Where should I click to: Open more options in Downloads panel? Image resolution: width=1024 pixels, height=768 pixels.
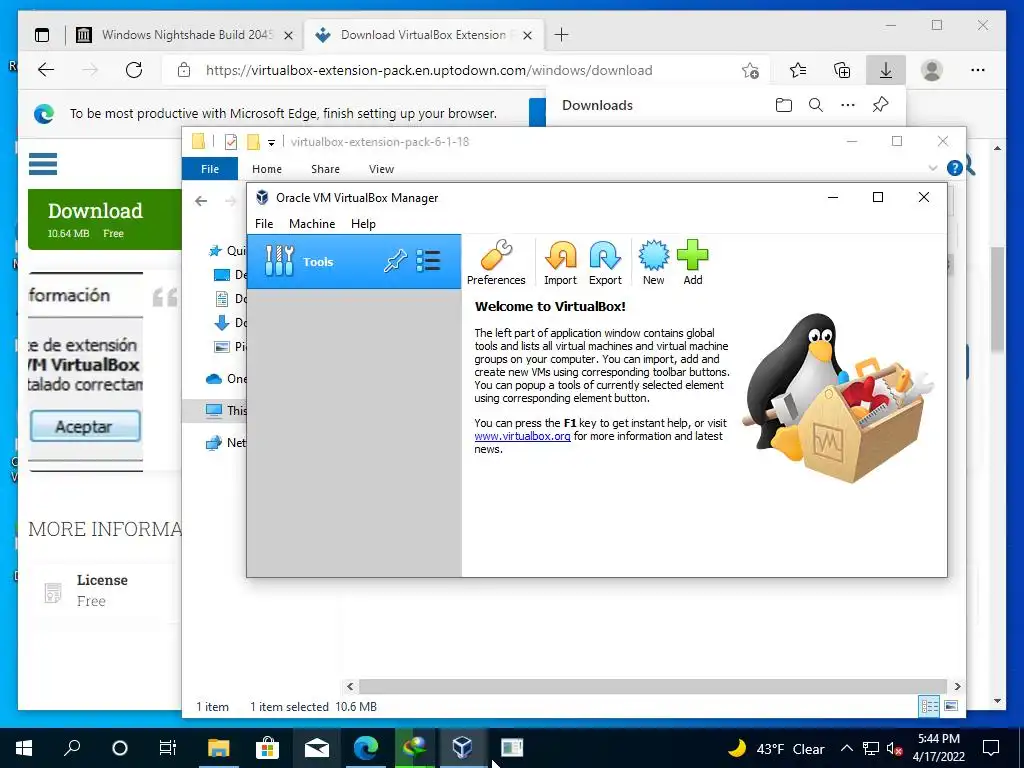tap(848, 104)
